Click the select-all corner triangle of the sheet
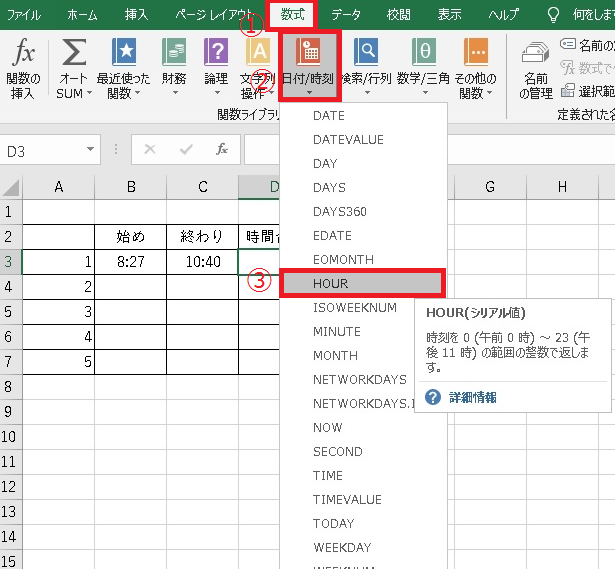The width and height of the screenshot is (615, 569). (11, 187)
